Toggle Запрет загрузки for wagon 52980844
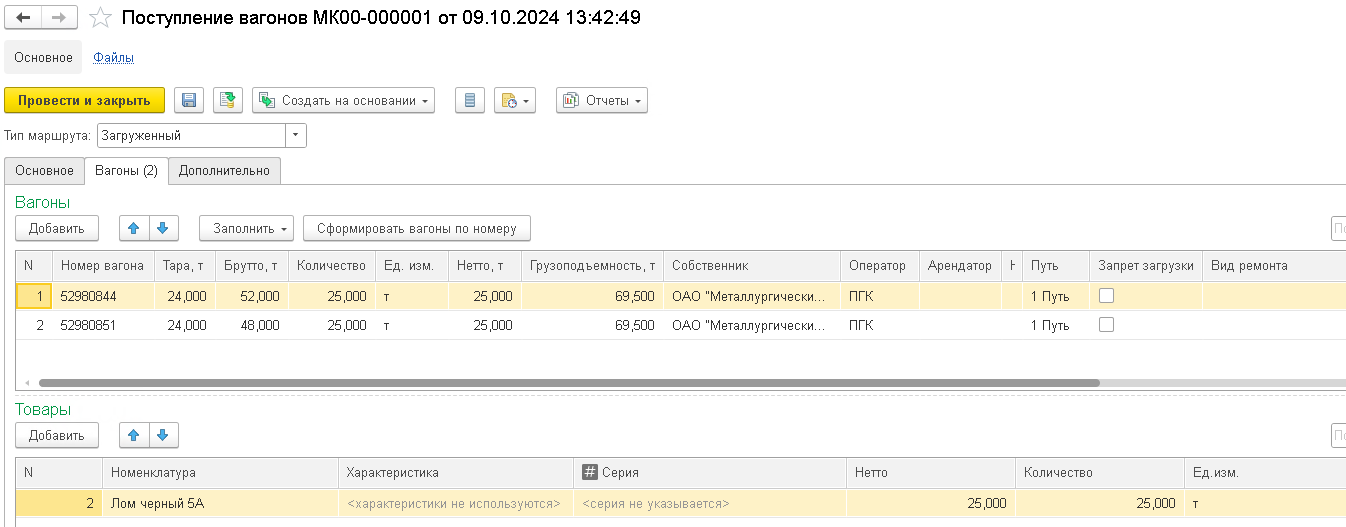1346x527 pixels. coord(1106,296)
